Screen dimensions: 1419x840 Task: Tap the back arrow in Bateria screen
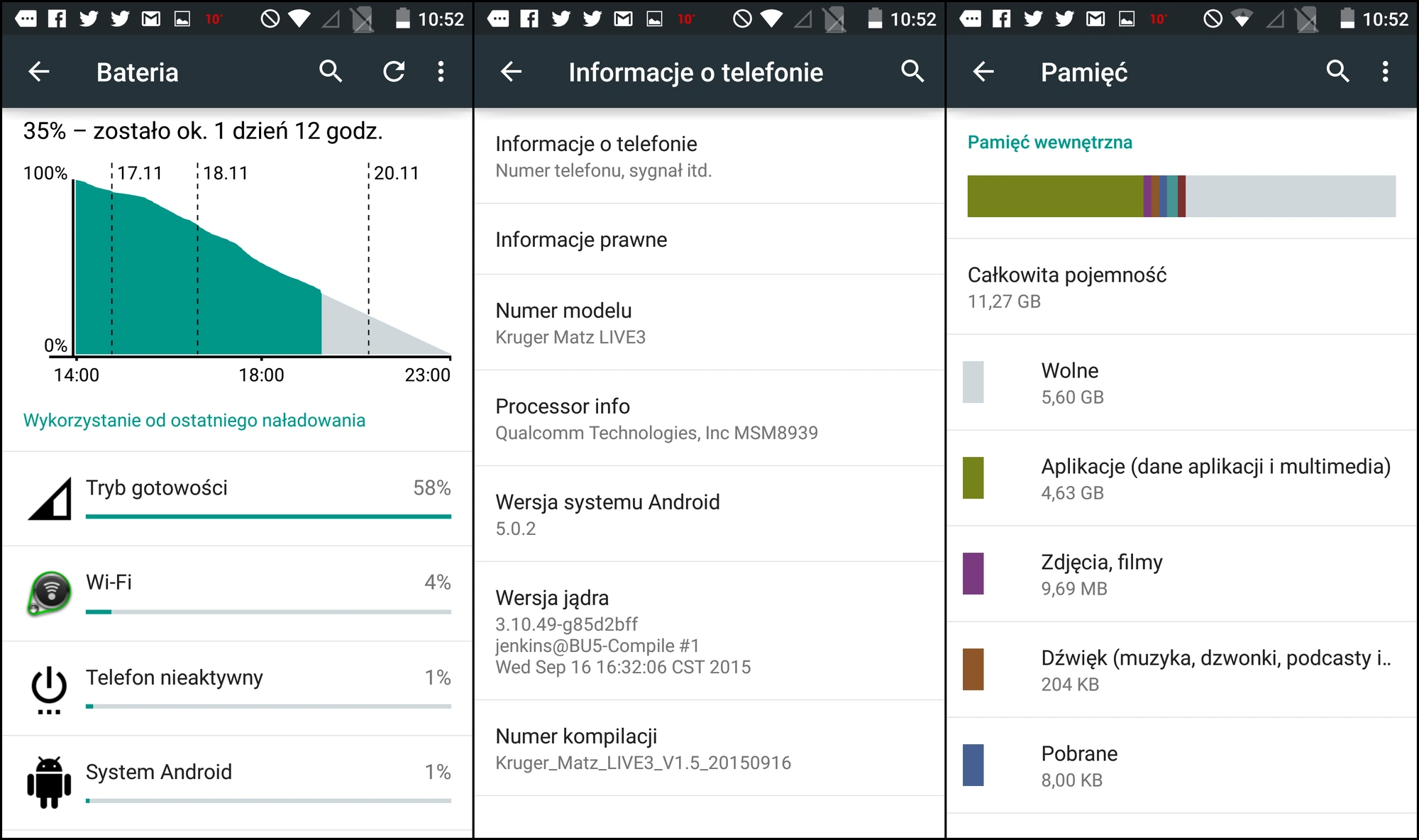39,72
